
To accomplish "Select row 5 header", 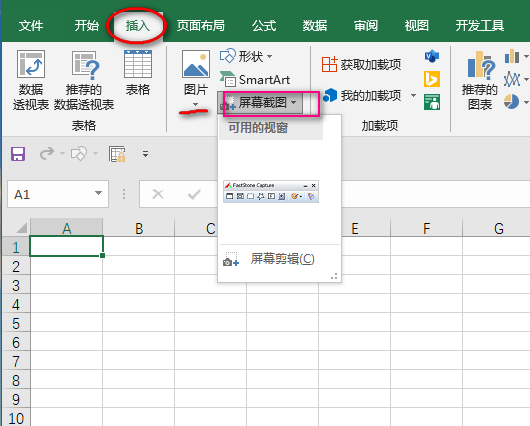I will [16, 323].
